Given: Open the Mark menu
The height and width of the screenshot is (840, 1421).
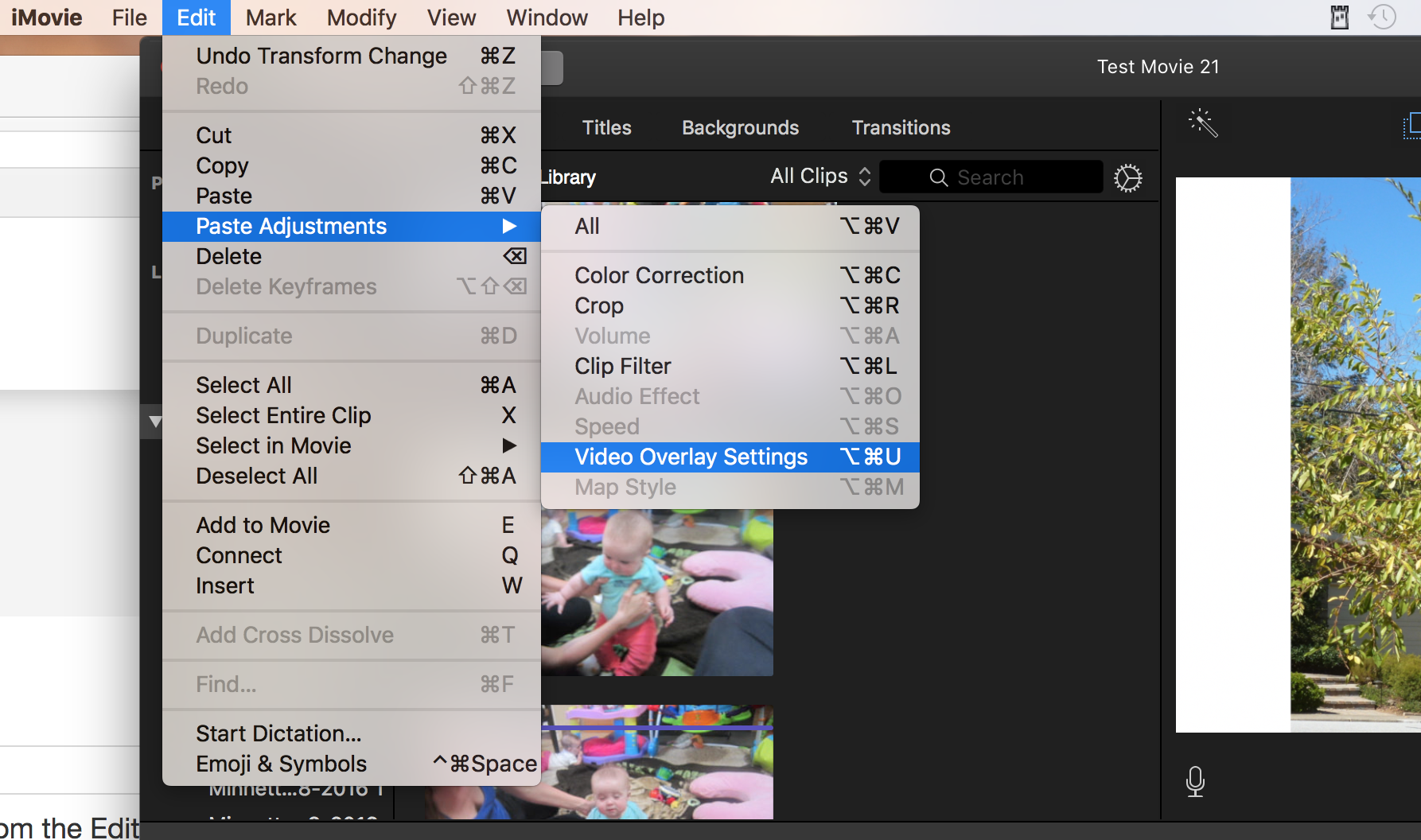Looking at the screenshot, I should pyautogui.click(x=271, y=17).
